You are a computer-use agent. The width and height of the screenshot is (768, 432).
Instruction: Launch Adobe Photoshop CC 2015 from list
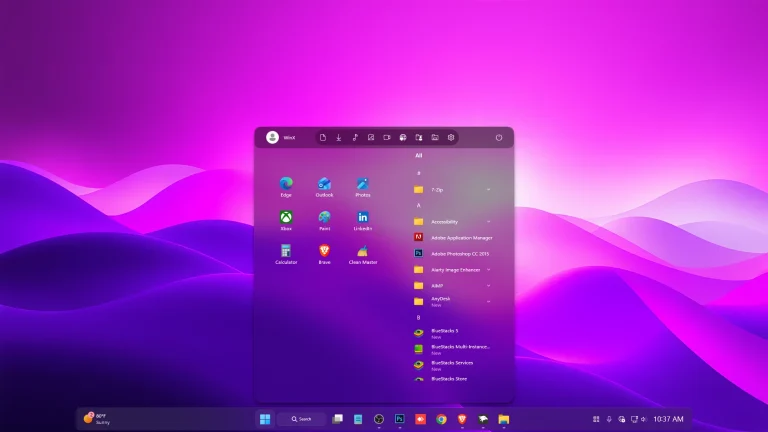tap(453, 254)
